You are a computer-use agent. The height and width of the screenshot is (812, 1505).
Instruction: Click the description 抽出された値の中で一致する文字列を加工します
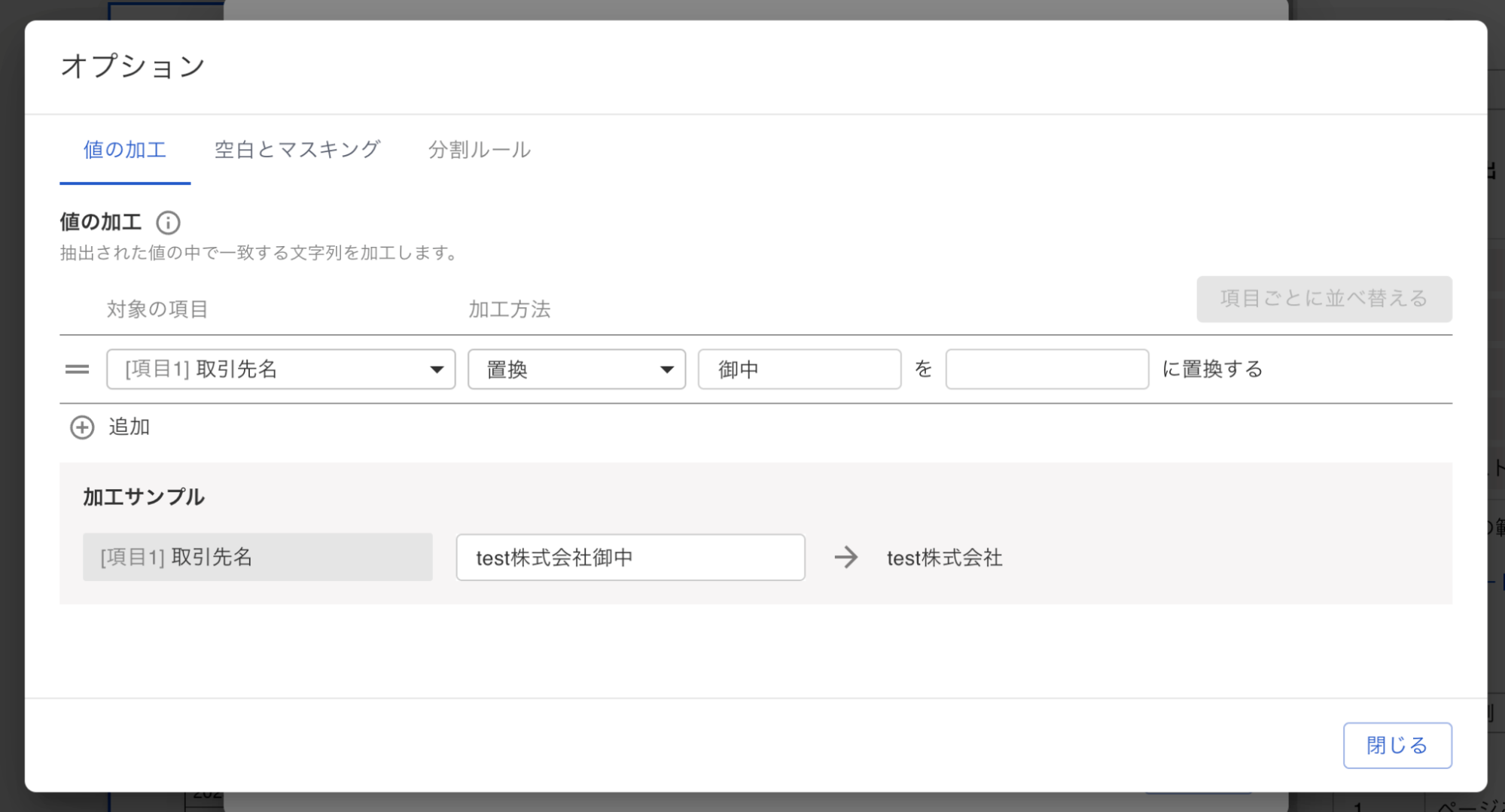coord(259,253)
